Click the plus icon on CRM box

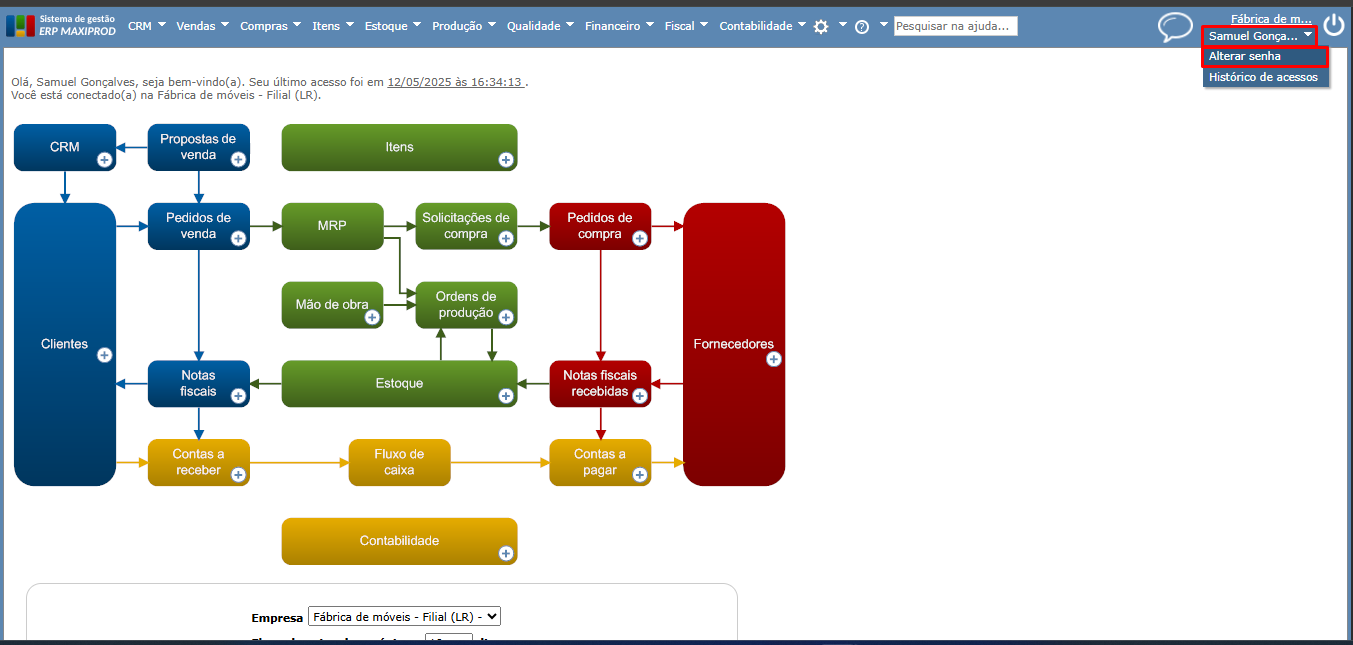pos(104,159)
